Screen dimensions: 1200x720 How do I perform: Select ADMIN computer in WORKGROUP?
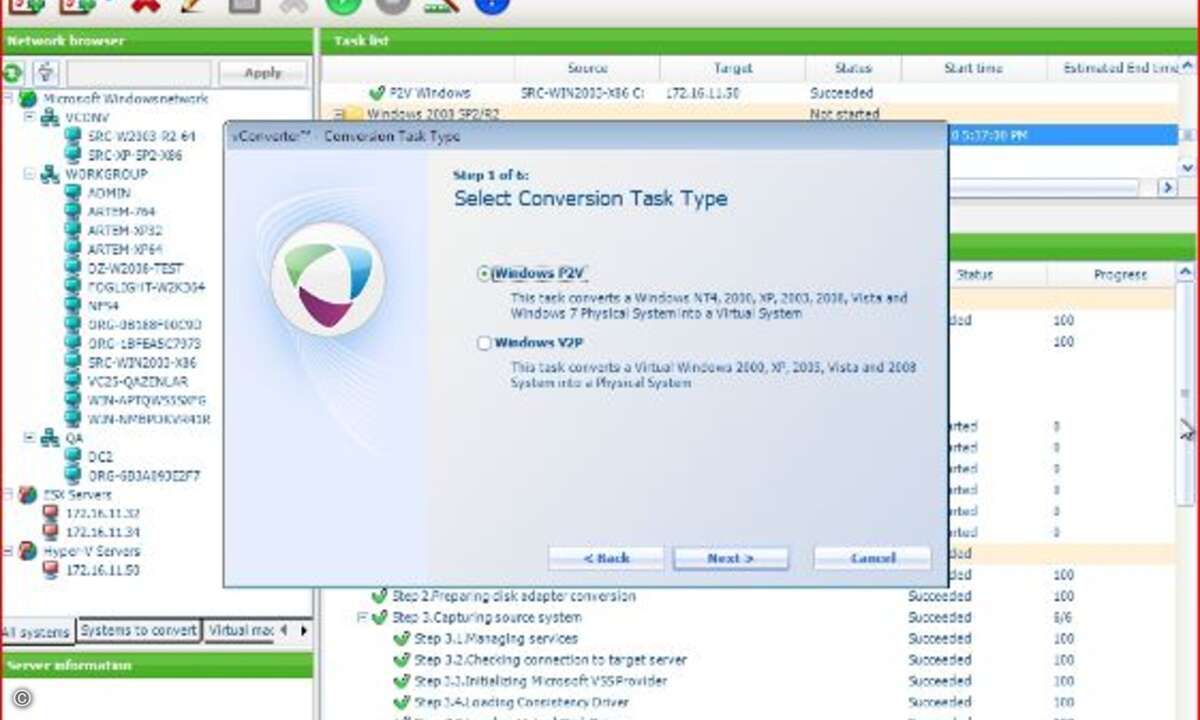(x=109, y=193)
